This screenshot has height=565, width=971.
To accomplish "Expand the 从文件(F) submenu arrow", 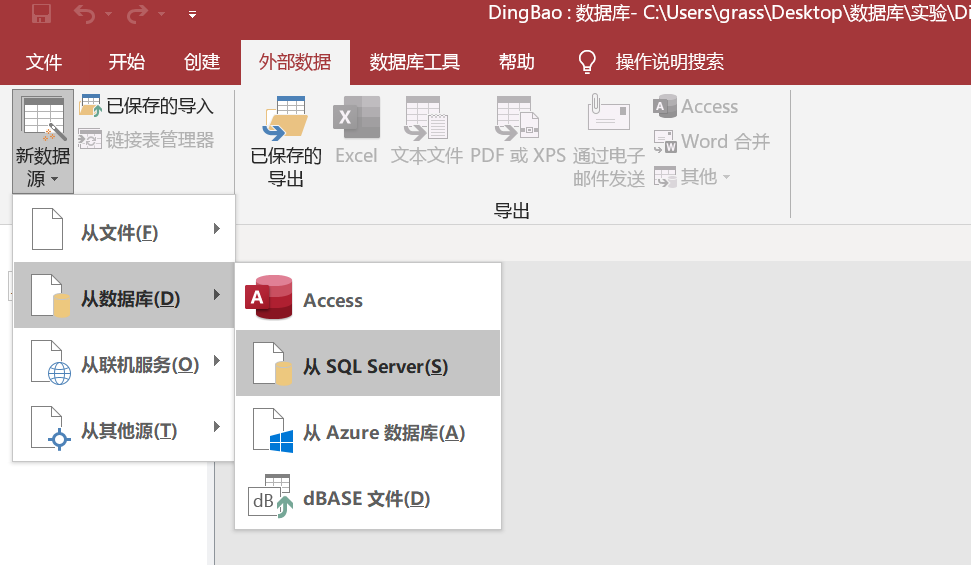I will pos(217,229).
